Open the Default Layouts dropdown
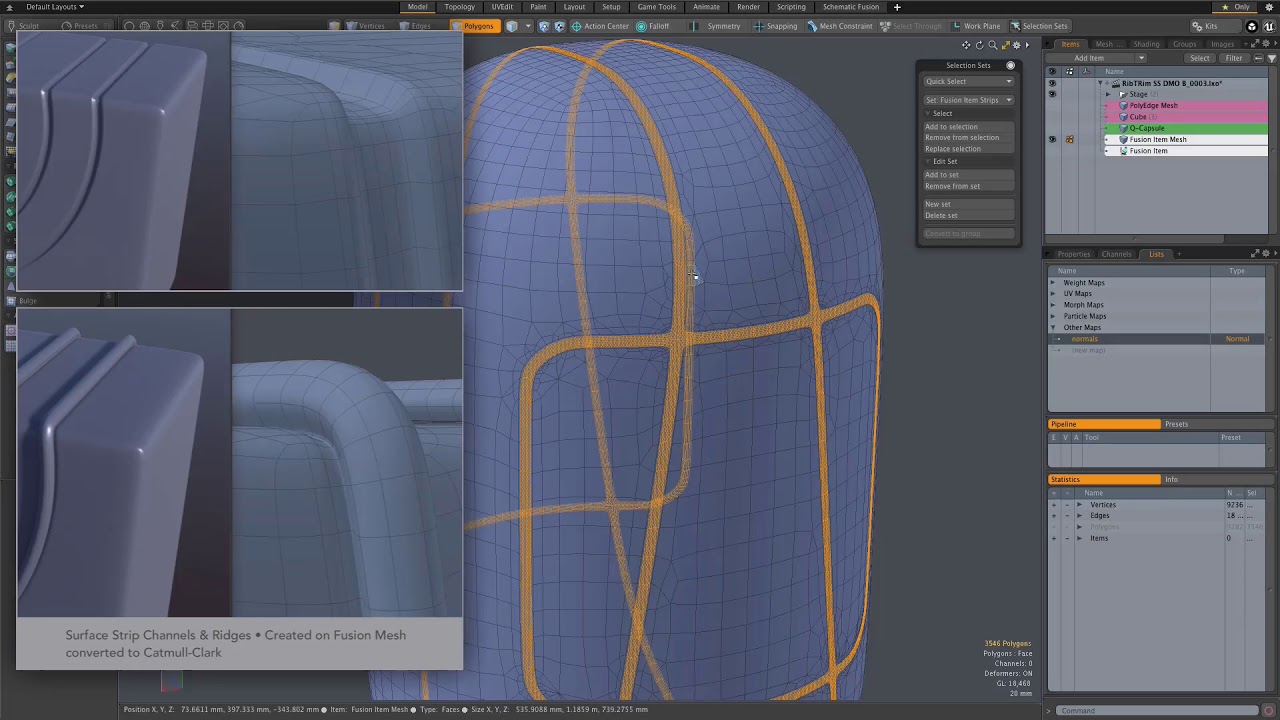This screenshot has height=720, width=1280. click(55, 7)
